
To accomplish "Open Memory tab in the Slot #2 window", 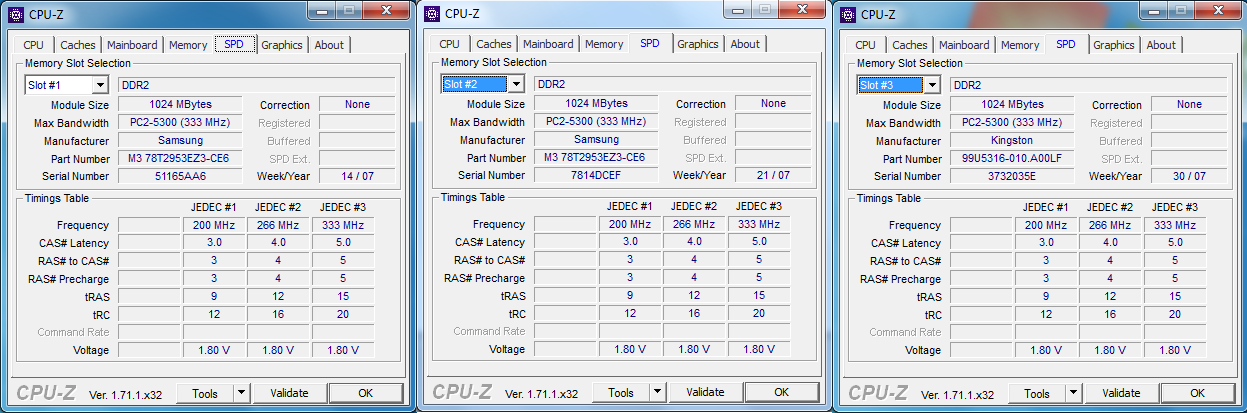I will pyautogui.click(x=604, y=44).
